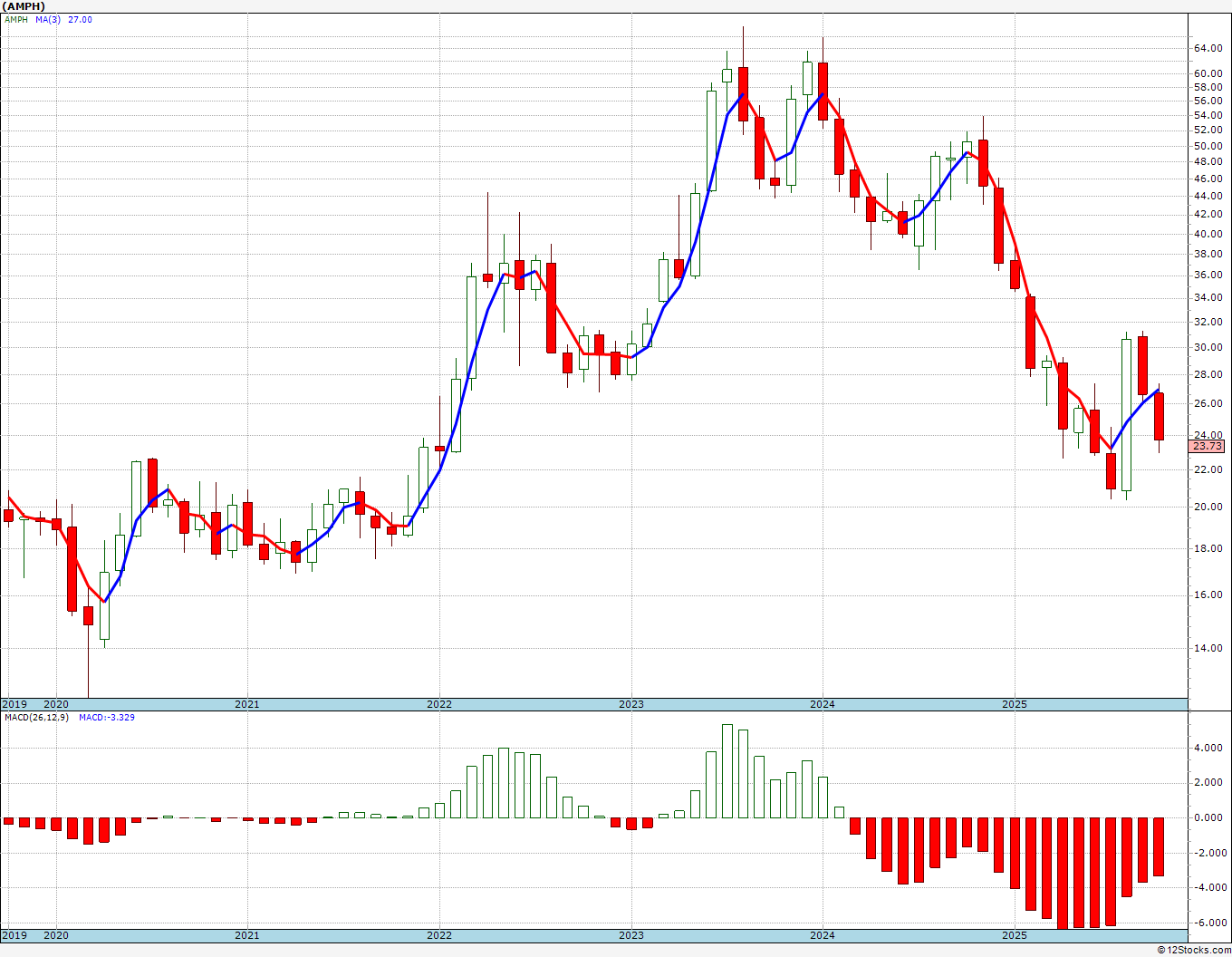Click the MACD(26,12,9) indicator label
The image size is (1232, 957).
tap(38, 718)
